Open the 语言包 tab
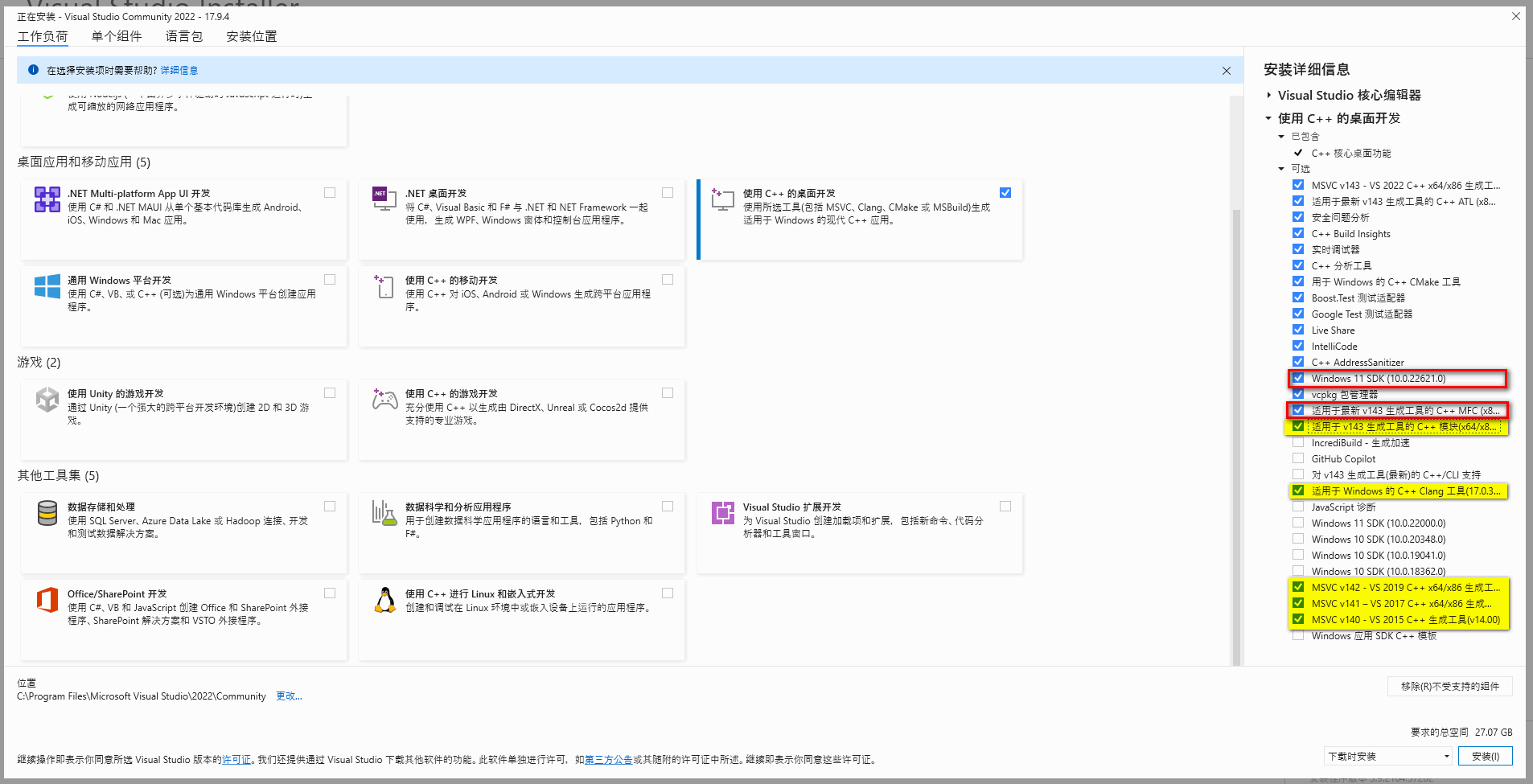This screenshot has height=784, width=1533. (x=183, y=35)
